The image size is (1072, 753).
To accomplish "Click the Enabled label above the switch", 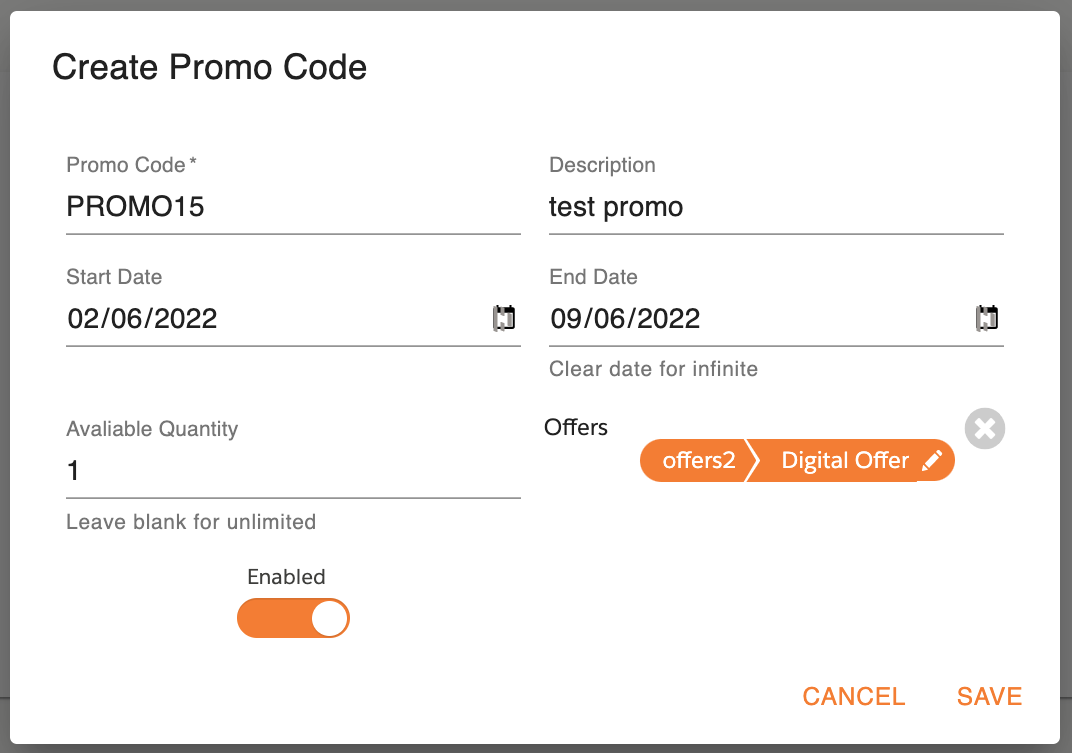I will coord(286,577).
